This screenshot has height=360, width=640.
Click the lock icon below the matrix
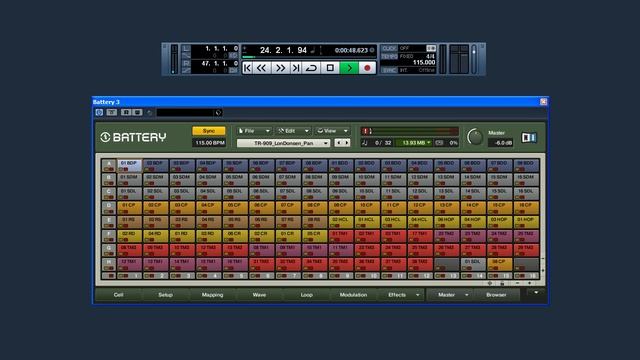[502, 283]
